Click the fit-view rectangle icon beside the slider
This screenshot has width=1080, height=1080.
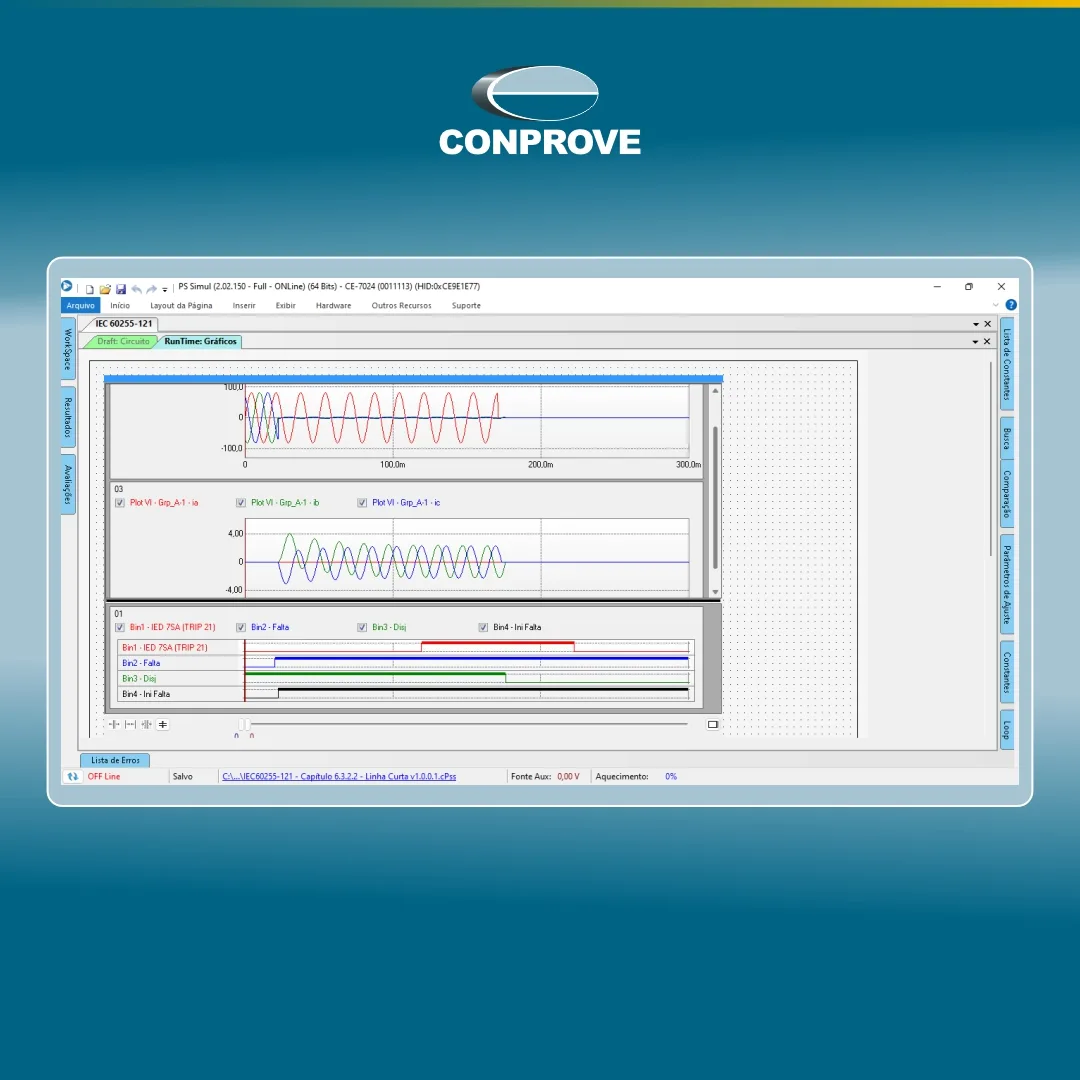[x=713, y=724]
